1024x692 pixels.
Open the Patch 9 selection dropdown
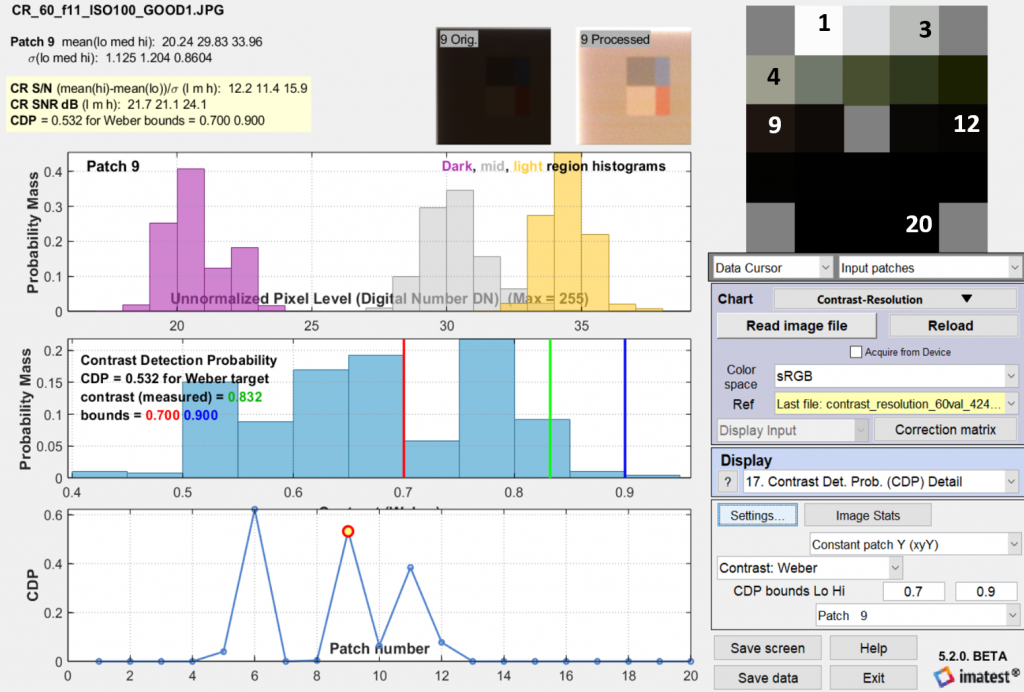pyautogui.click(x=917, y=615)
